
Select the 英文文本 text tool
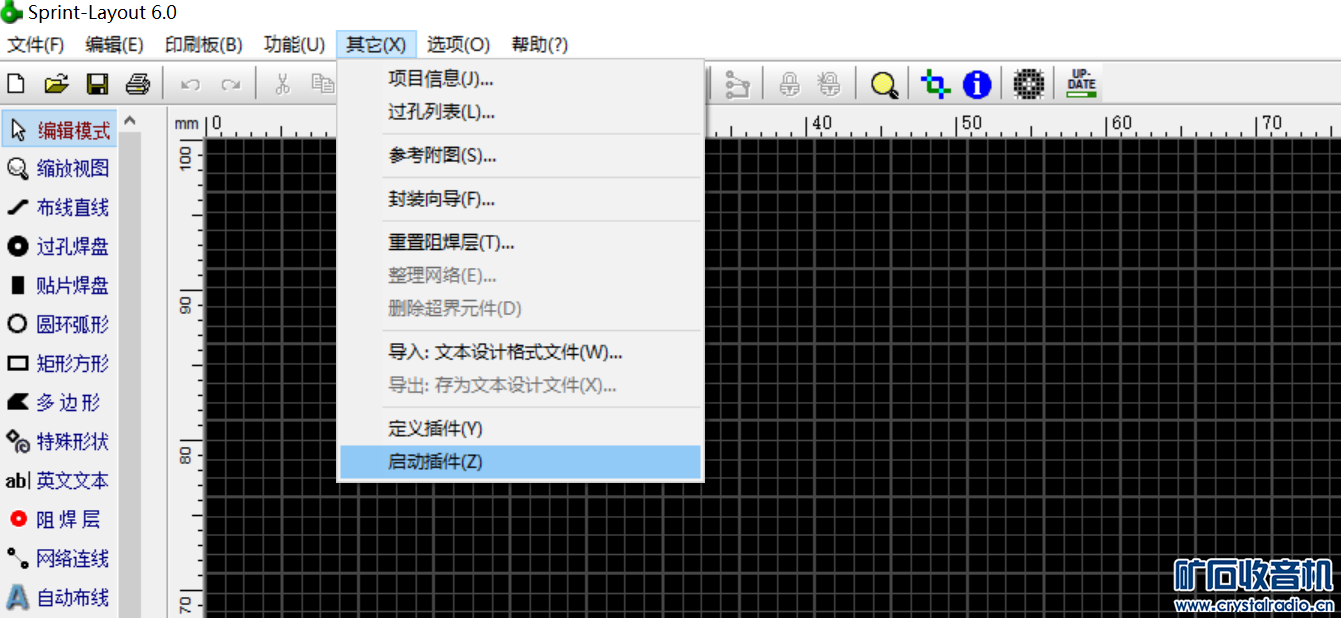point(59,481)
